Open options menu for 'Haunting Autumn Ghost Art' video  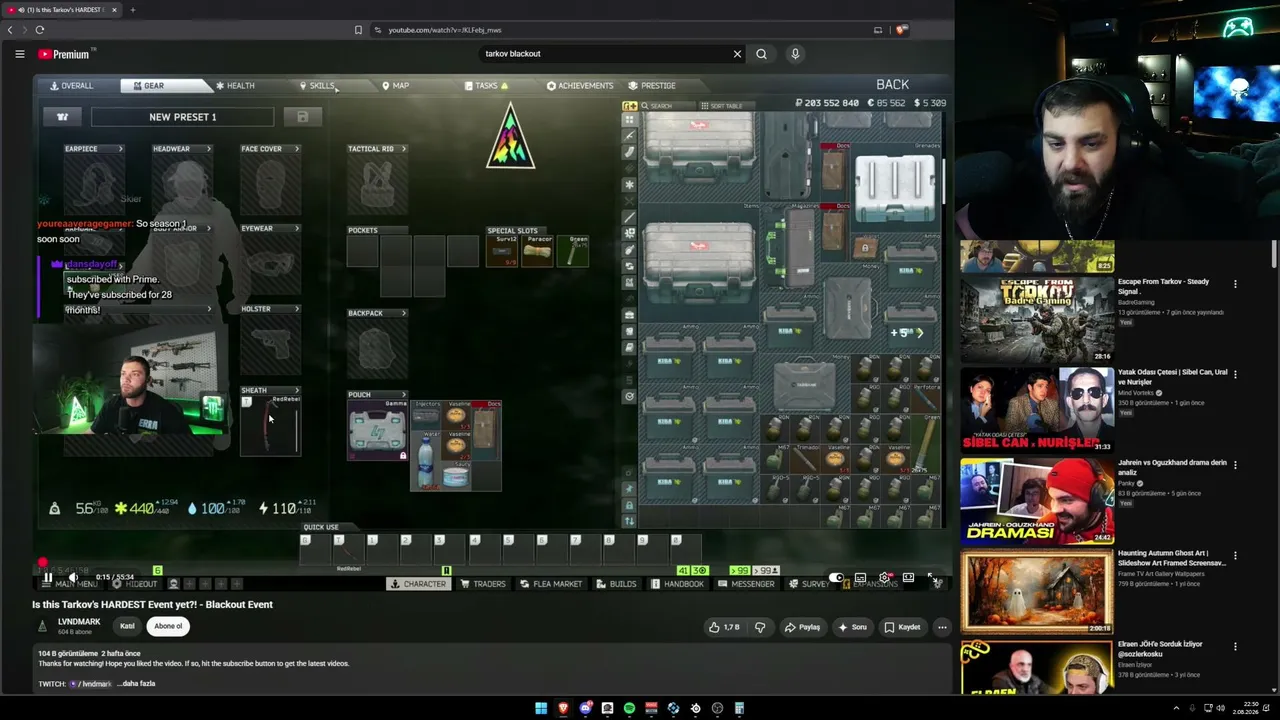1235,556
